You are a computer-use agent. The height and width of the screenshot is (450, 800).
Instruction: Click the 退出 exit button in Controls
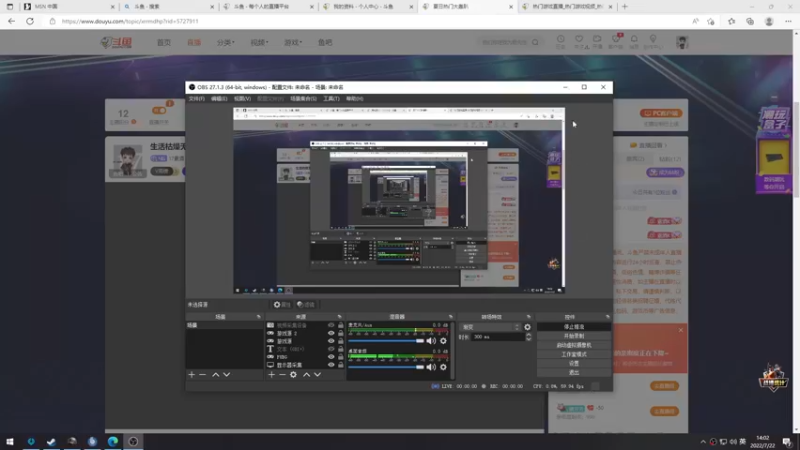coord(574,372)
